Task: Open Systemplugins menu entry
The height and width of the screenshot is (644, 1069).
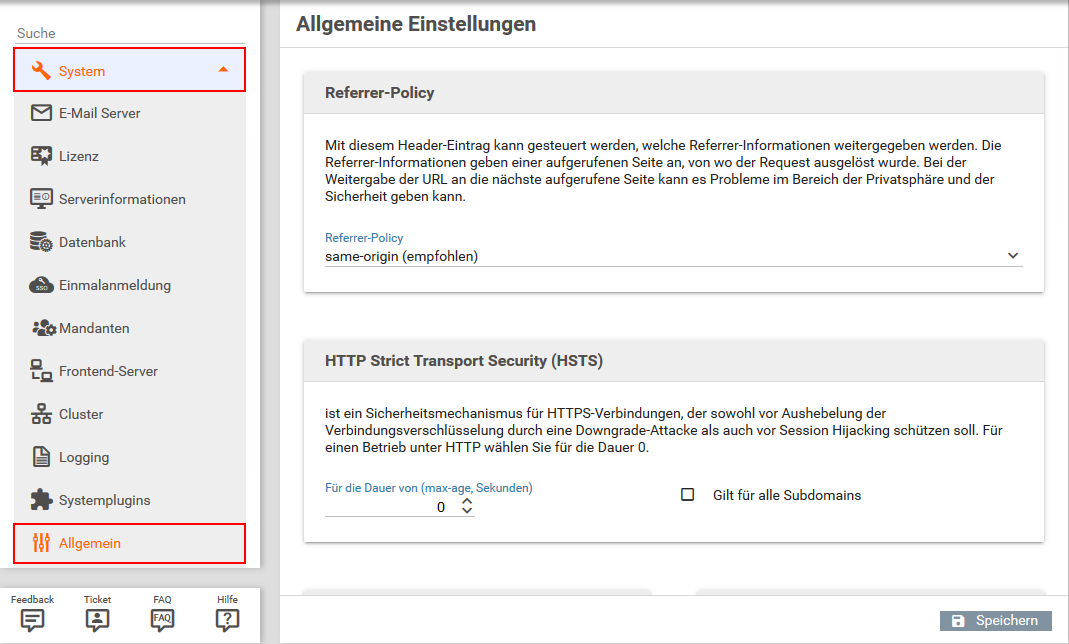Action: [104, 500]
